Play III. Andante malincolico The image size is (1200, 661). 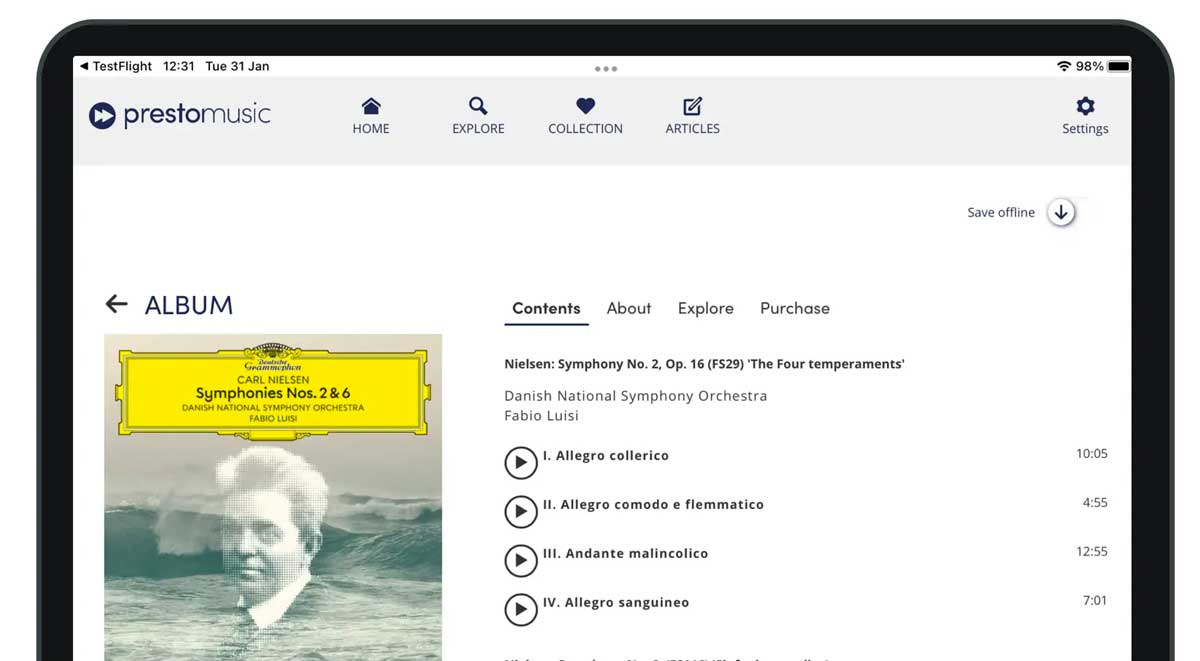520,560
